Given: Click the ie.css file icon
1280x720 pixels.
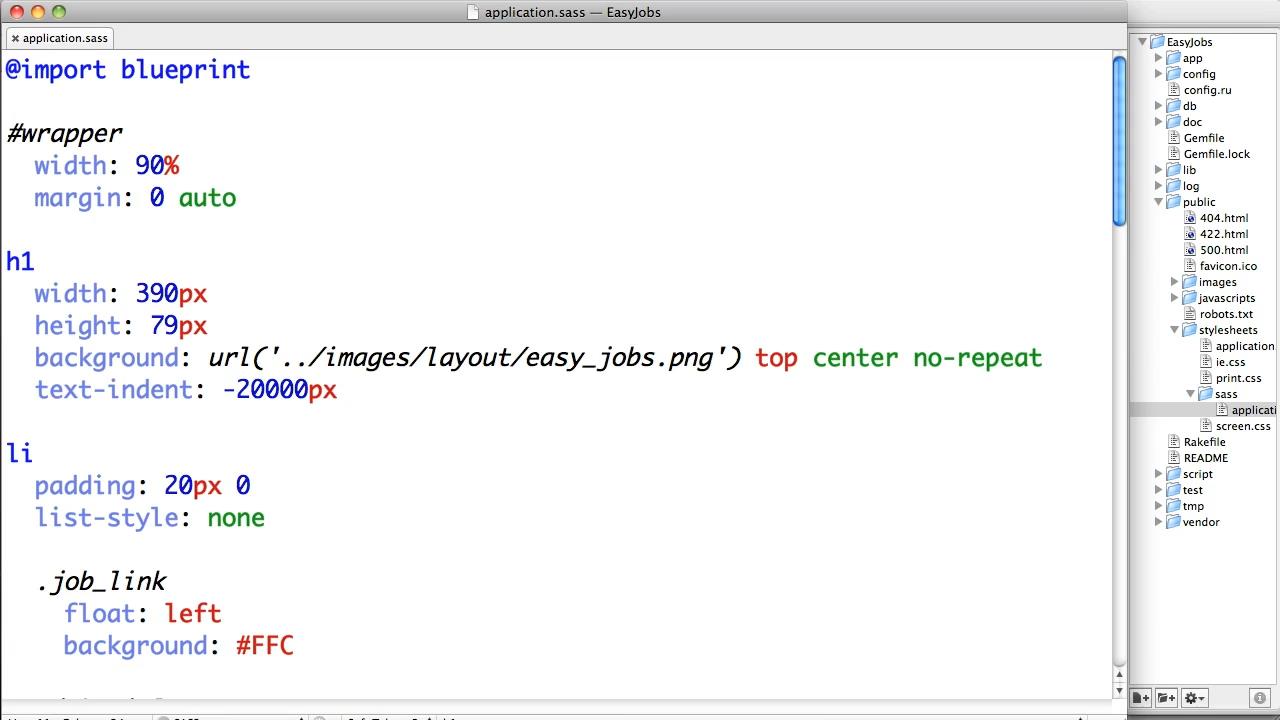Looking at the screenshot, I should (1206, 362).
